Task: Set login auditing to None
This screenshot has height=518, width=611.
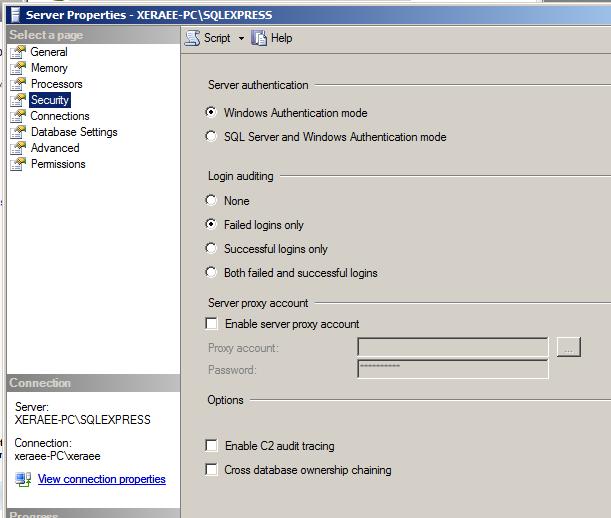Action: point(211,201)
